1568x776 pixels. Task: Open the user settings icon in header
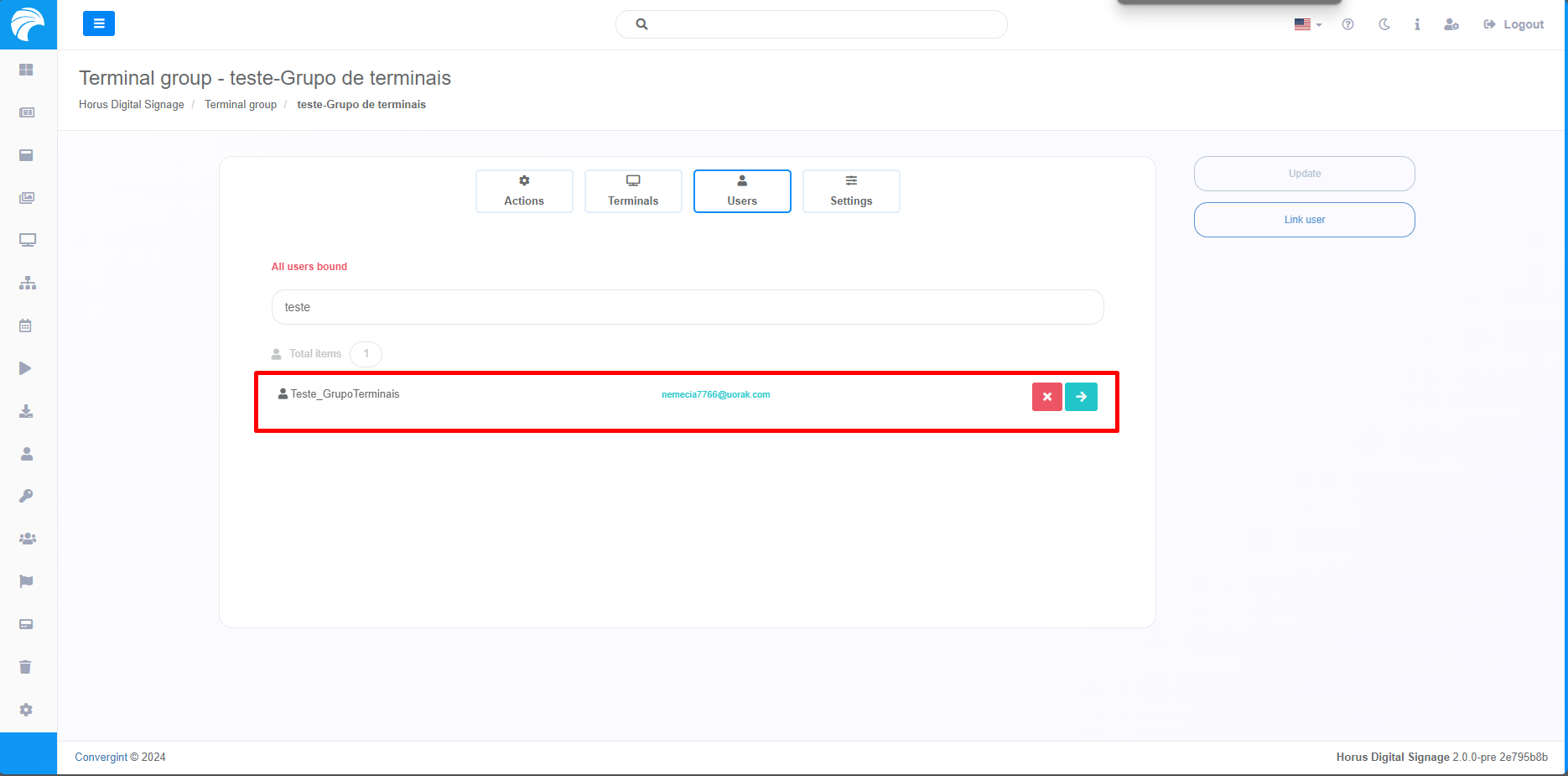point(1451,24)
